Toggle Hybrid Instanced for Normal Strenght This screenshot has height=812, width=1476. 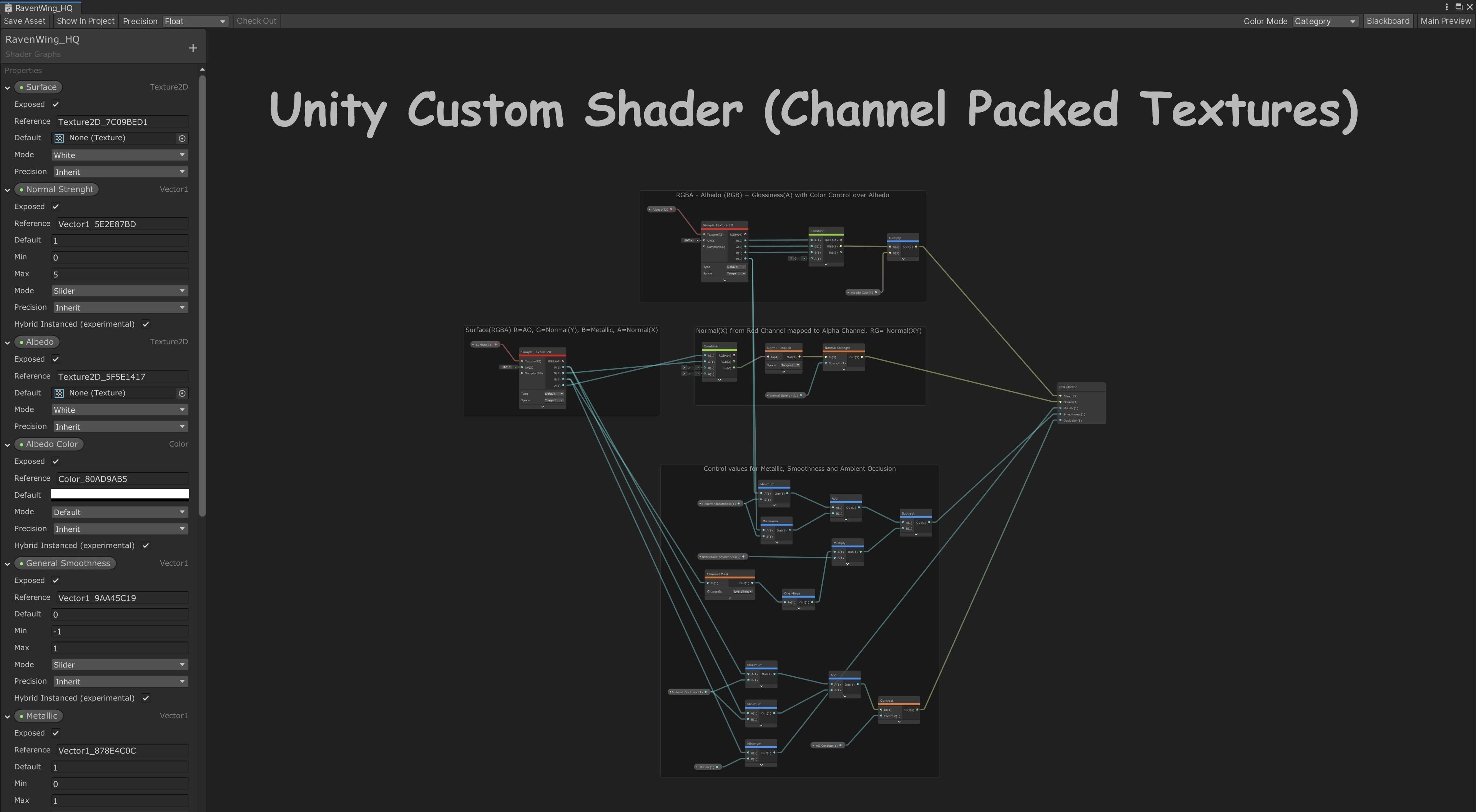146,324
